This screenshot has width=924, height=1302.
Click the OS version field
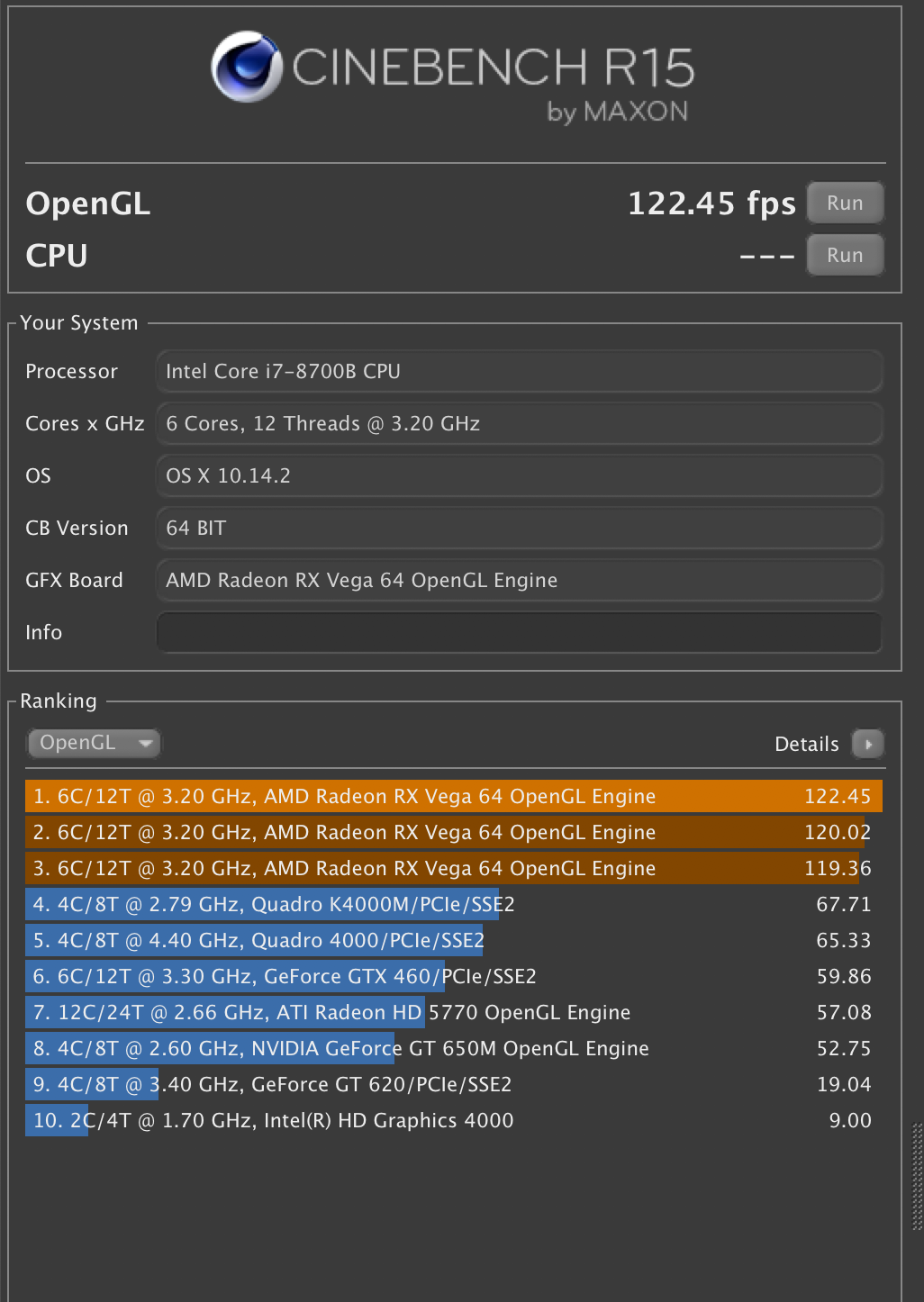pyautogui.click(x=519, y=475)
